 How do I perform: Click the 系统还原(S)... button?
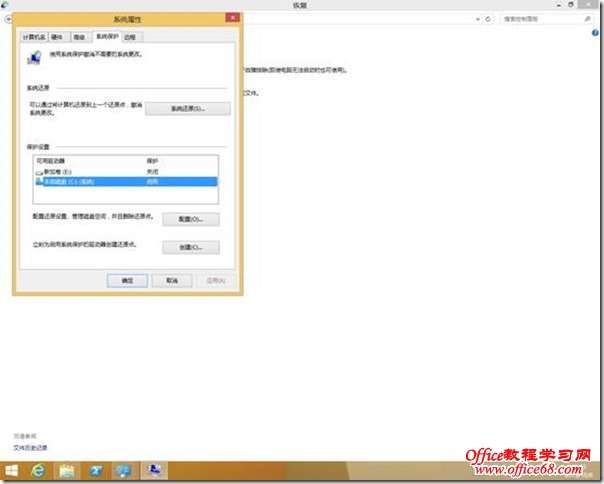[188, 109]
